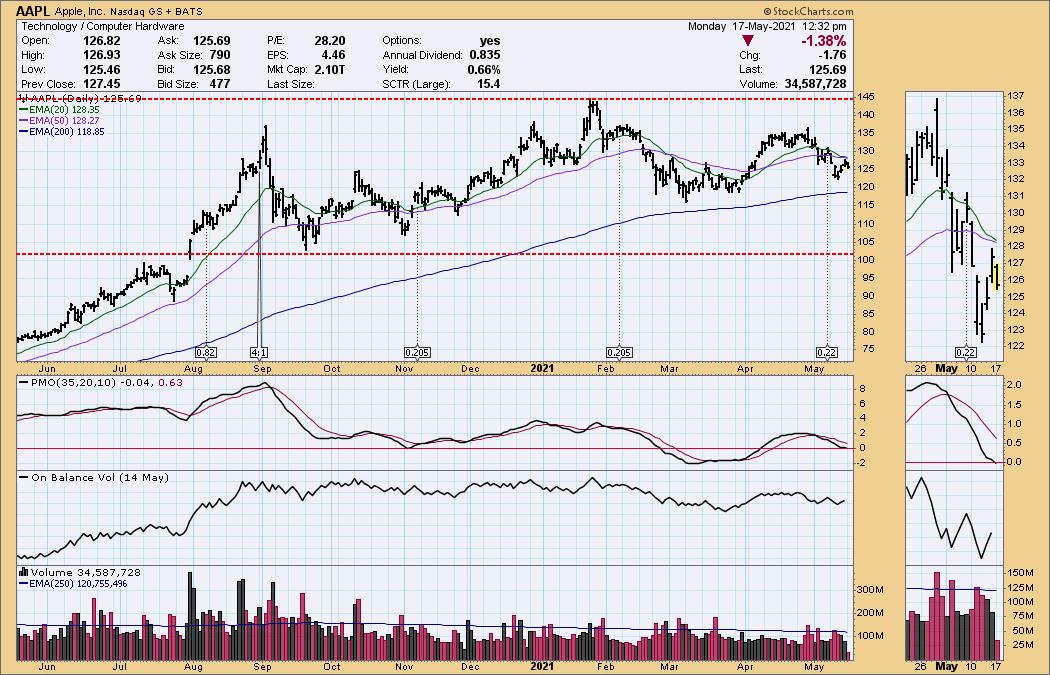
Task: Select the Last price value in the header
Action: pyautogui.click(x=827, y=70)
